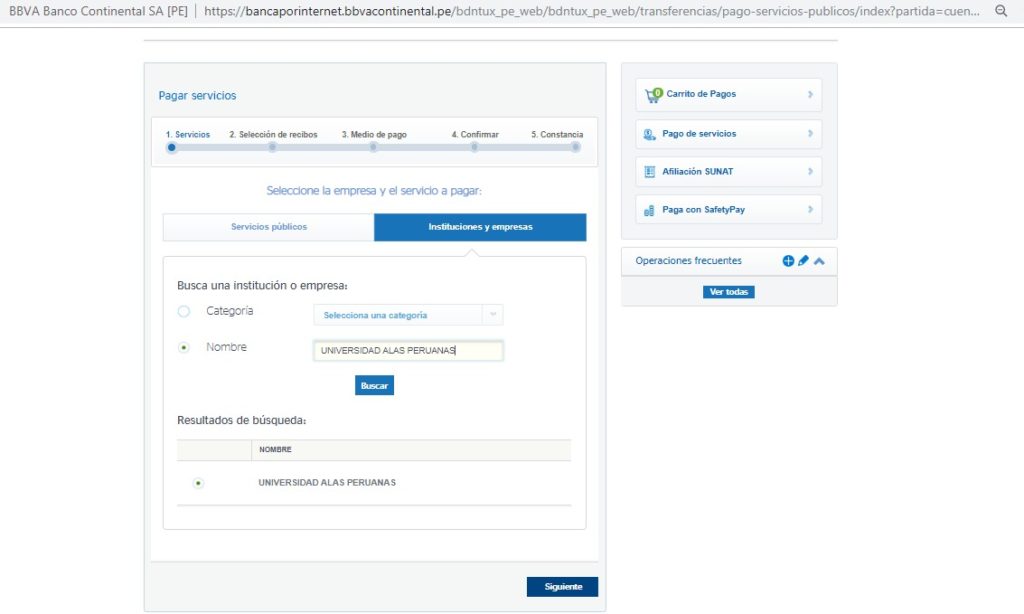Viewport: 1024px width, 614px height.
Task: Click the browser URL address bar
Action: pos(591,11)
